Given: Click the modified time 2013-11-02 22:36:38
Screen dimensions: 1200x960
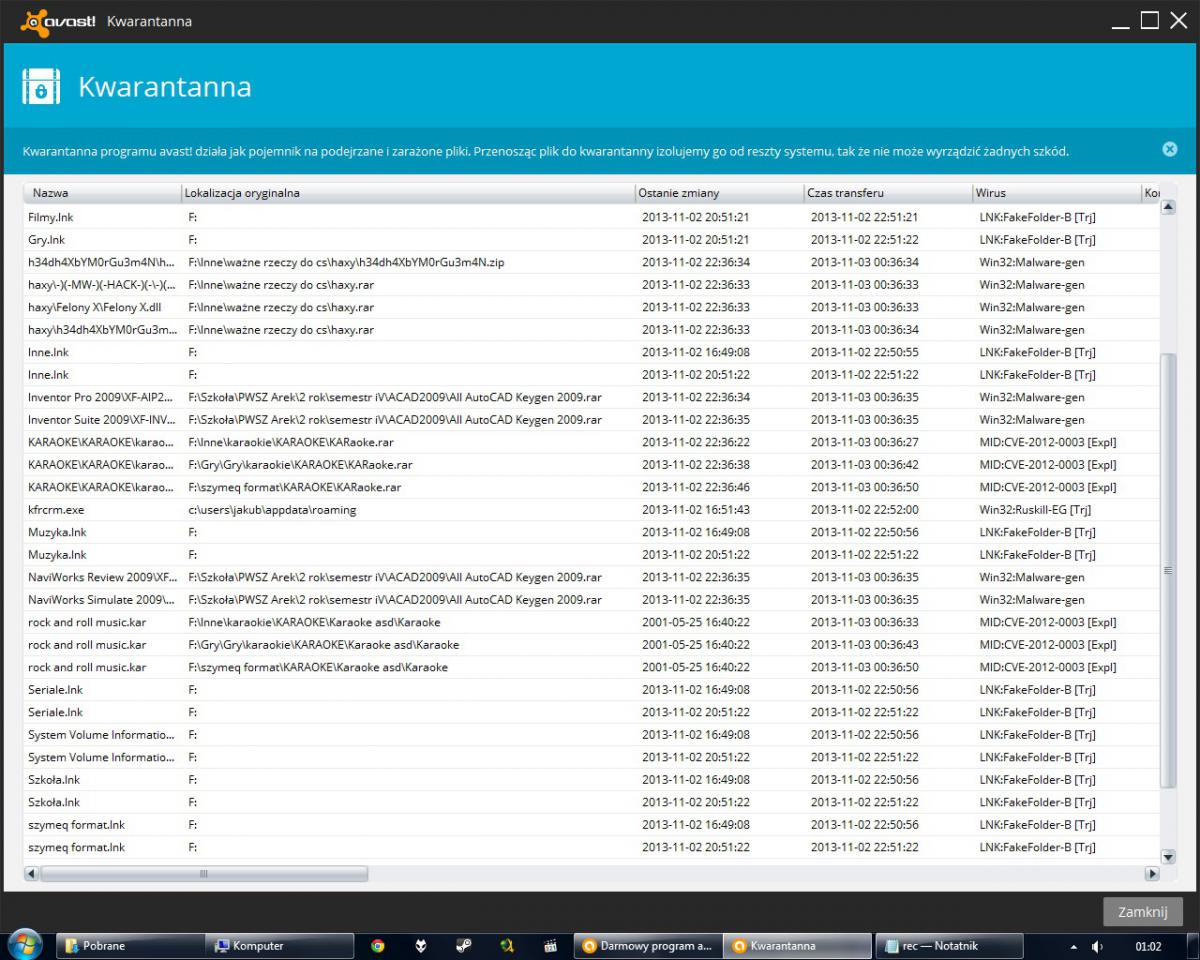Looking at the screenshot, I should (x=695, y=465).
